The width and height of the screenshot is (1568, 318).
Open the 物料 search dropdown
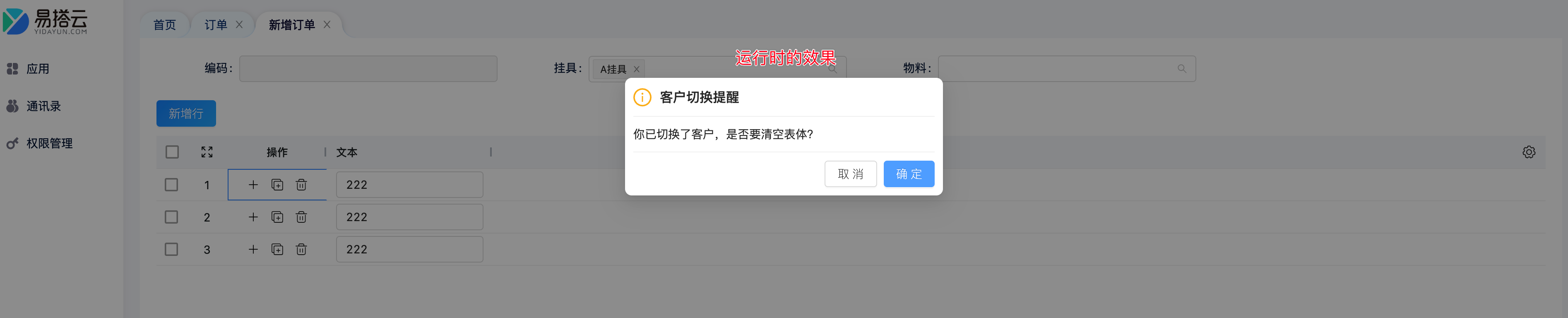1066,69
